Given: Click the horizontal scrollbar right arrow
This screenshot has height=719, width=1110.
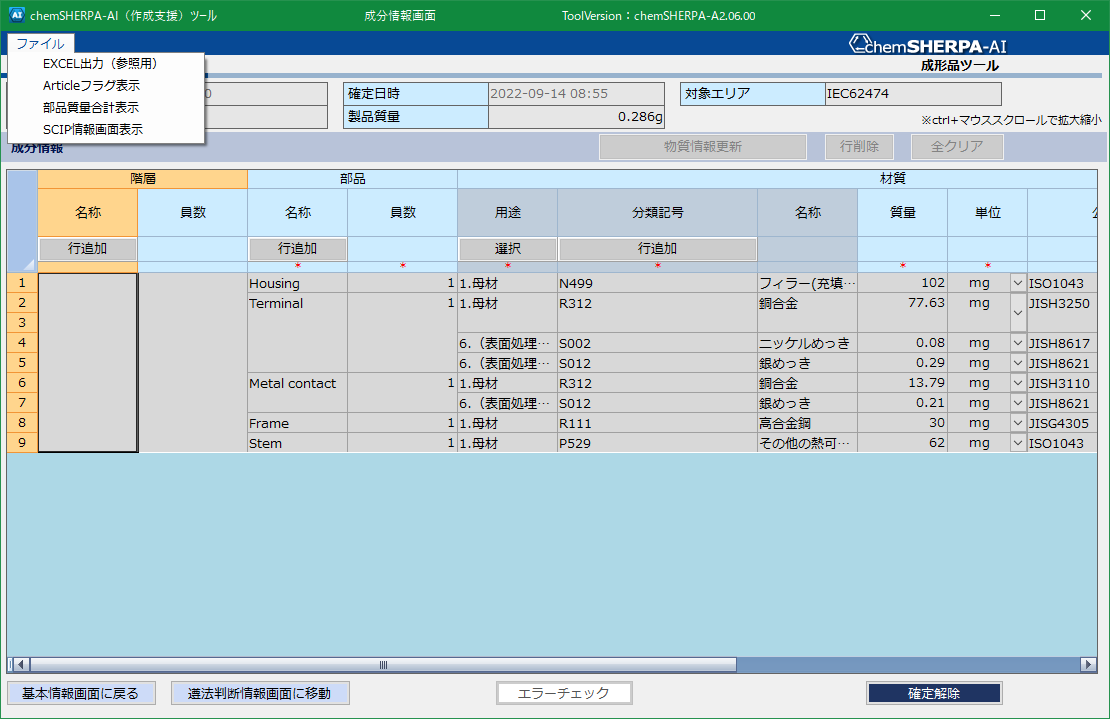Looking at the screenshot, I should click(x=1089, y=663).
